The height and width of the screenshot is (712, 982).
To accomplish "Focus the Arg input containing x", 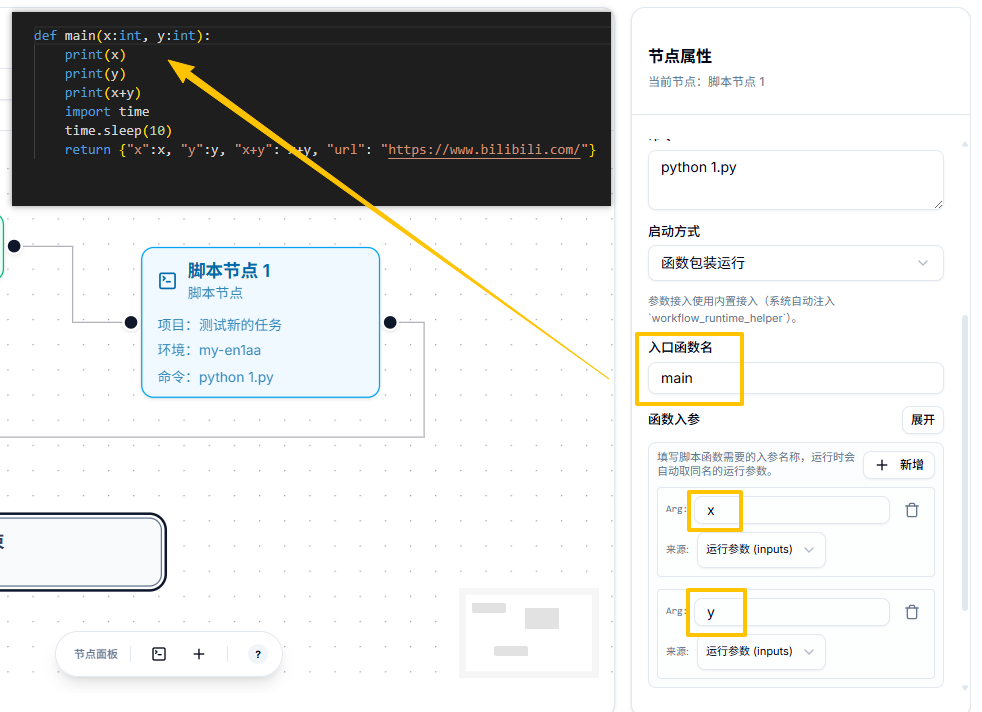I will click(x=792, y=510).
